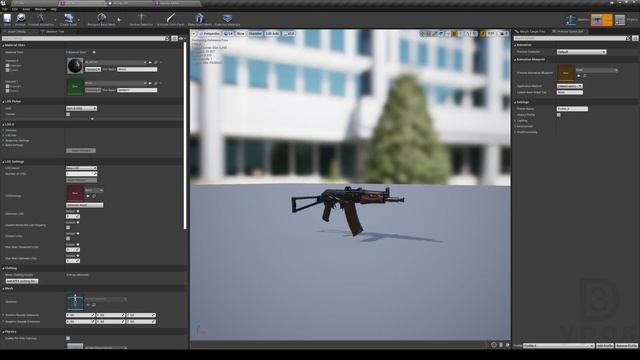640x360 pixels.
Task: Click the Save toolbar icon
Action: (x=7, y=18)
